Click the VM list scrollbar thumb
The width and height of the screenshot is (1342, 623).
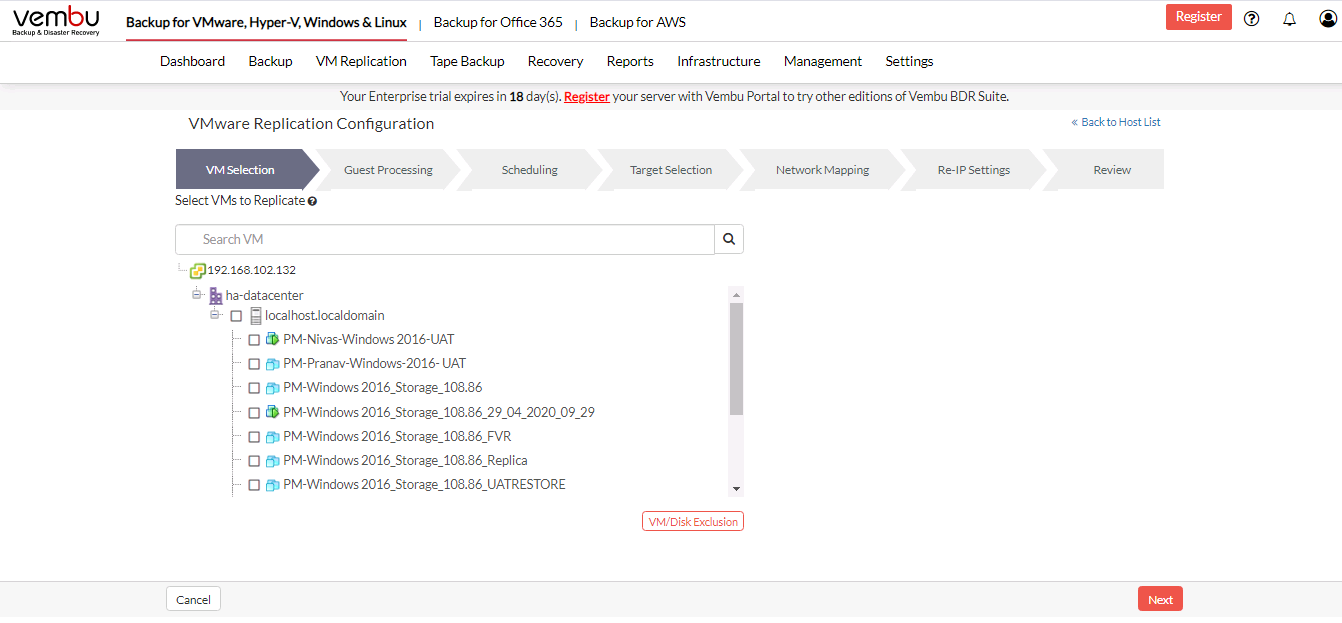[x=737, y=359]
